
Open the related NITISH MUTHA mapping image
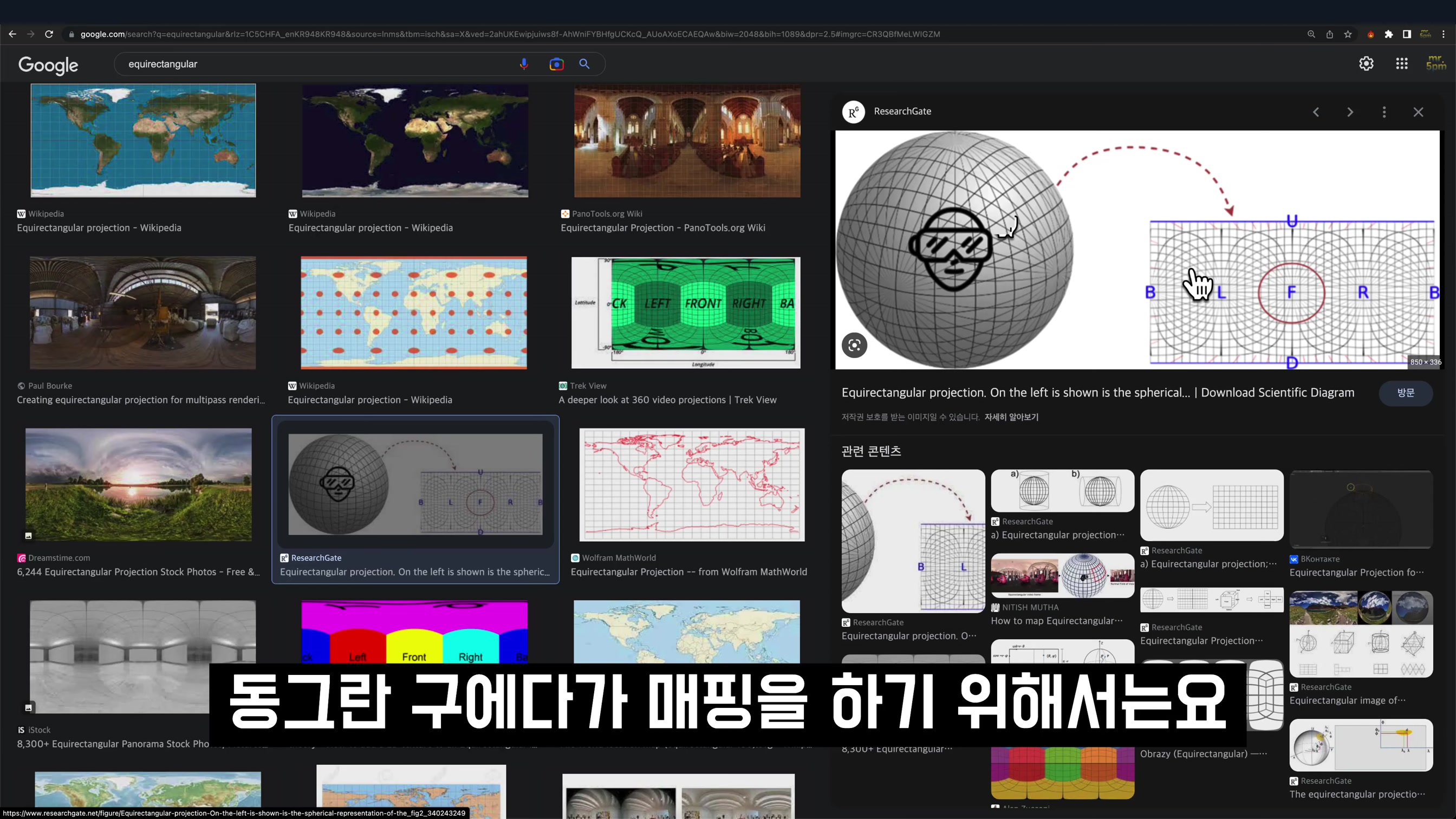(x=1062, y=575)
